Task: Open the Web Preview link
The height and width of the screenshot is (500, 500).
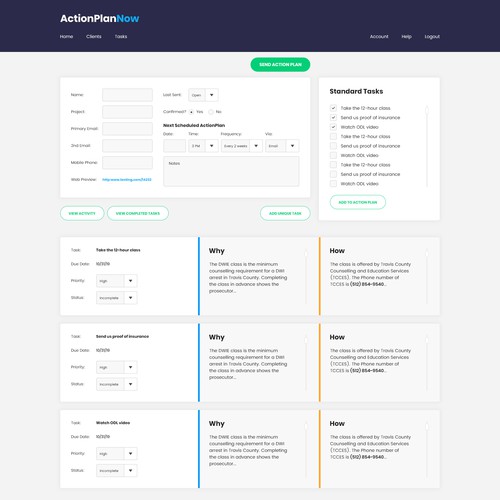Action: tap(127, 179)
